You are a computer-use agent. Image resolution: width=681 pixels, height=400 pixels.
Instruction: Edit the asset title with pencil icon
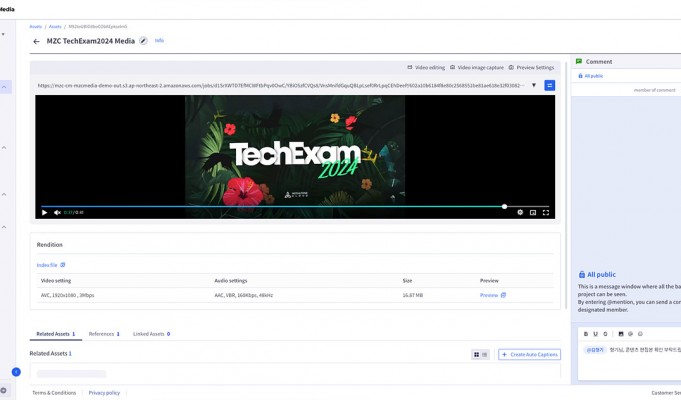coord(143,41)
